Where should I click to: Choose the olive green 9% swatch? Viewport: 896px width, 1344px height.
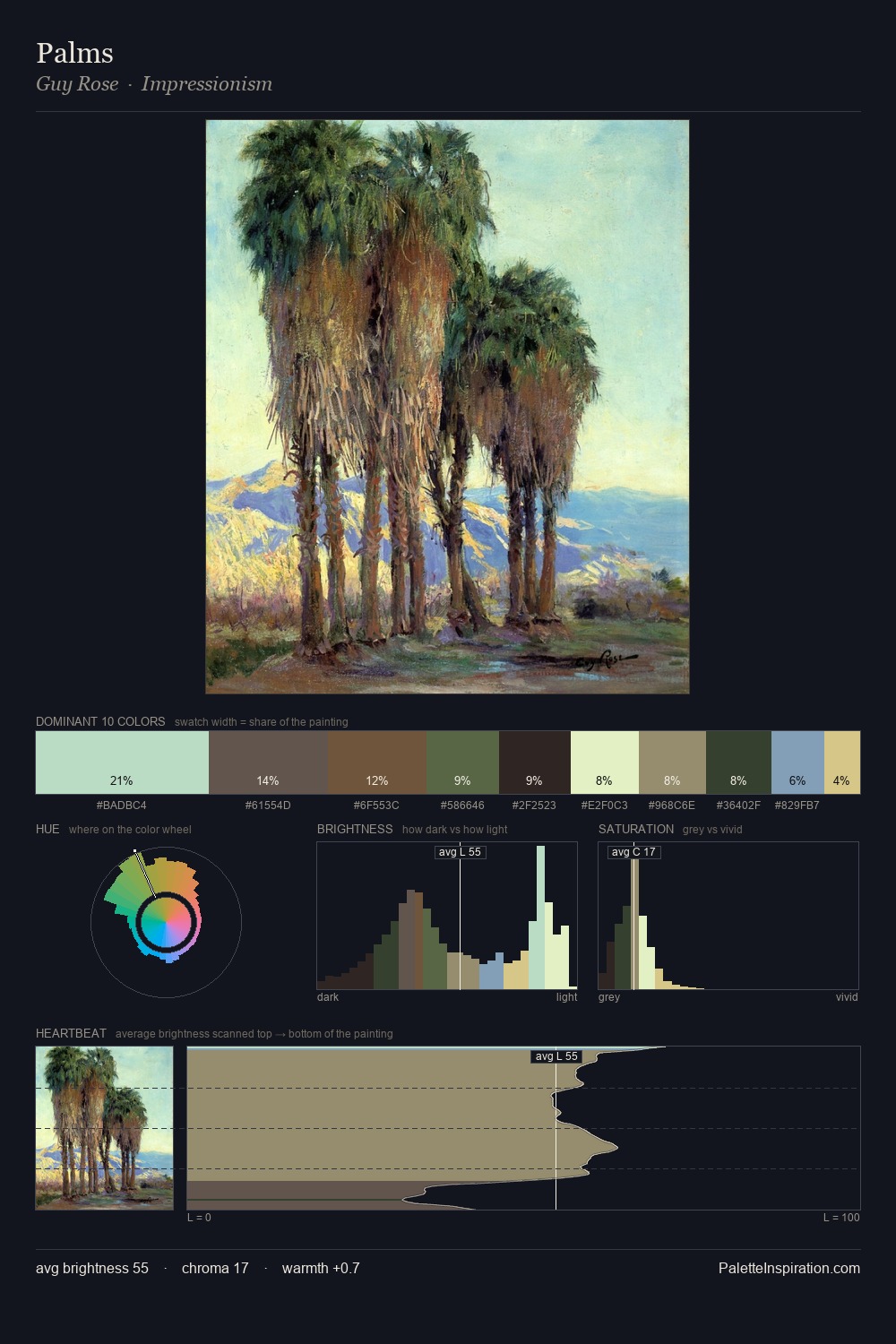coord(462,762)
